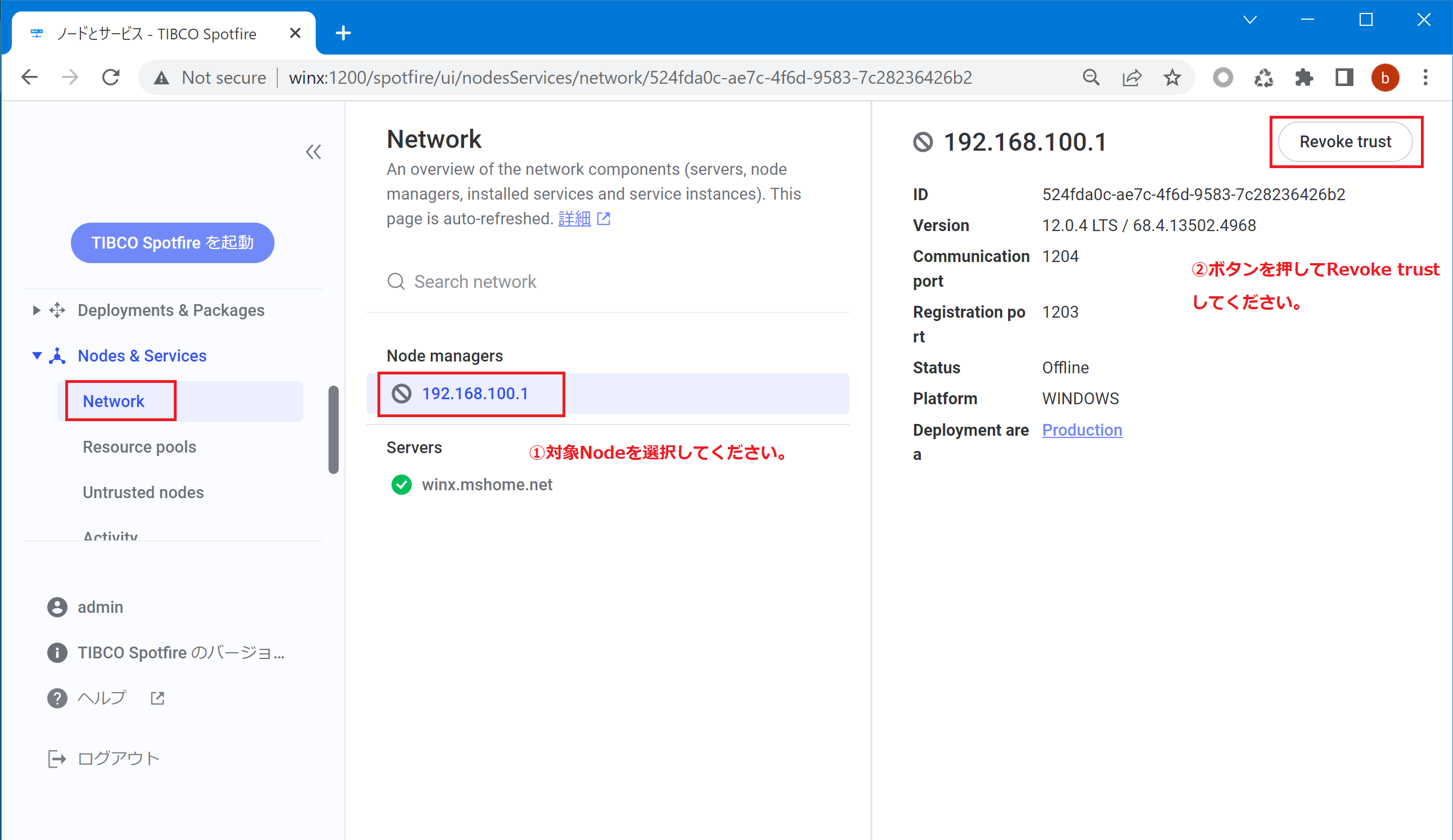The width and height of the screenshot is (1453, 840).
Task: Click the recycle extension icon
Action: tap(1263, 77)
